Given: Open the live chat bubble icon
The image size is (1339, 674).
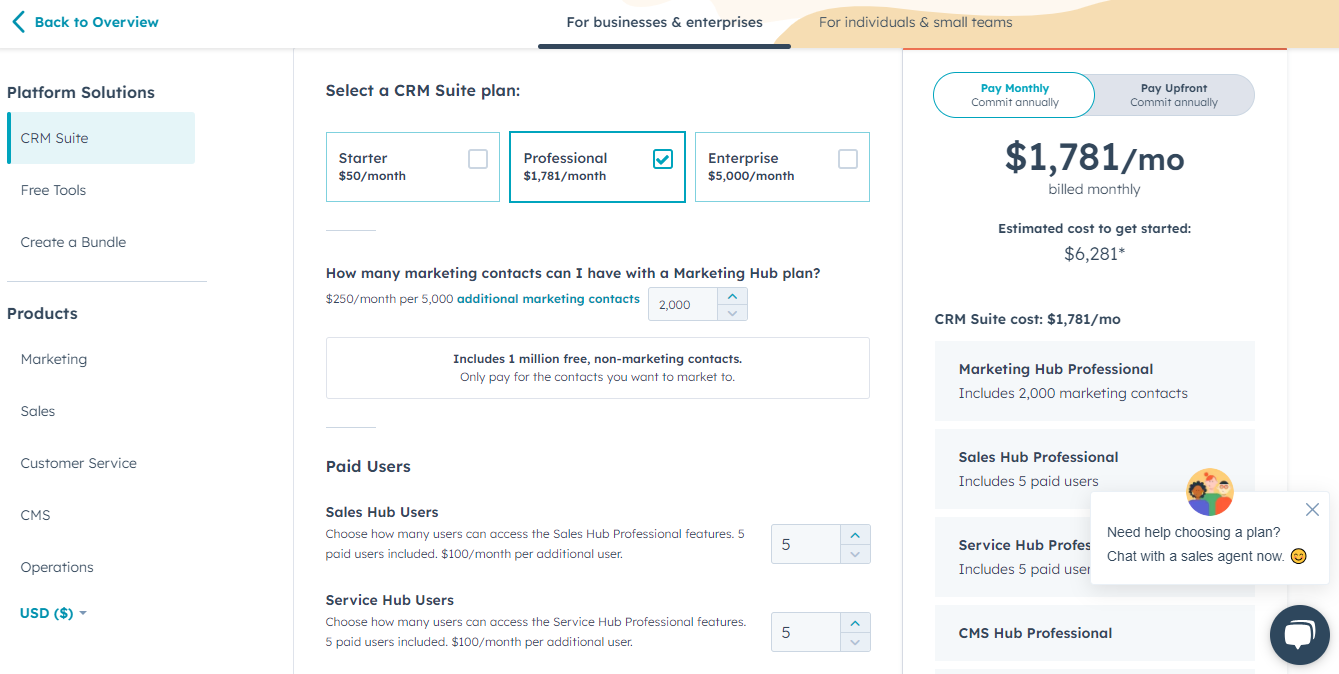Looking at the screenshot, I should tap(1299, 635).
